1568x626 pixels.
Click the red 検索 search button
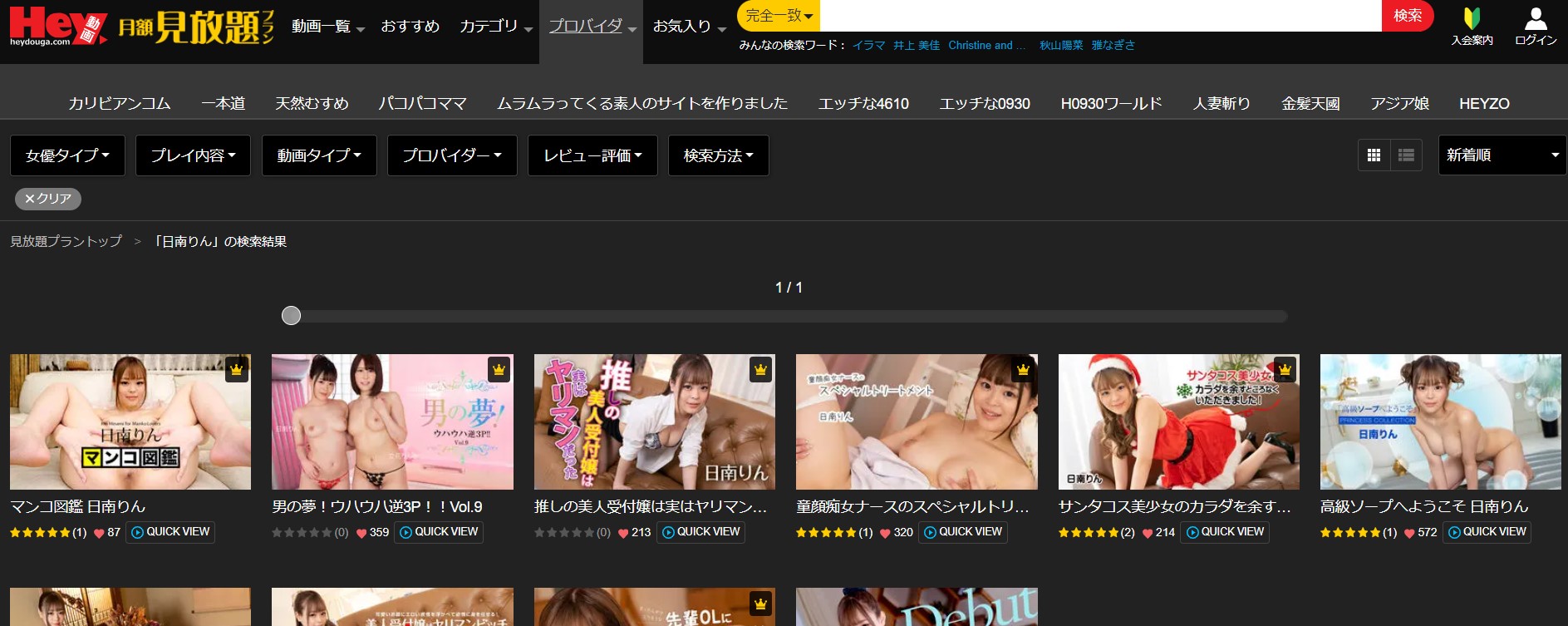point(1408,16)
